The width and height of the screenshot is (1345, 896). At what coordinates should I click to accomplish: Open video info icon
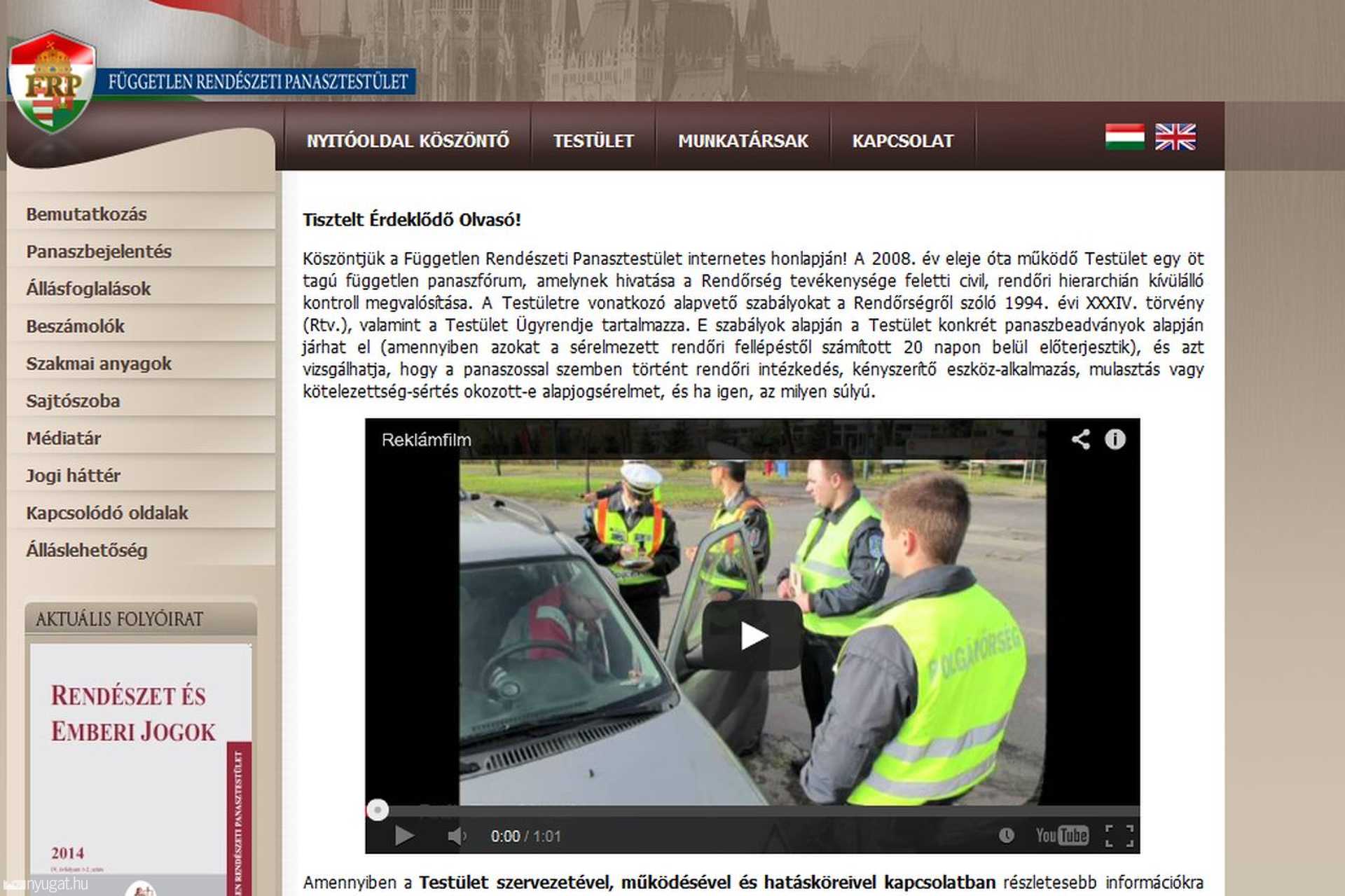coord(1115,439)
